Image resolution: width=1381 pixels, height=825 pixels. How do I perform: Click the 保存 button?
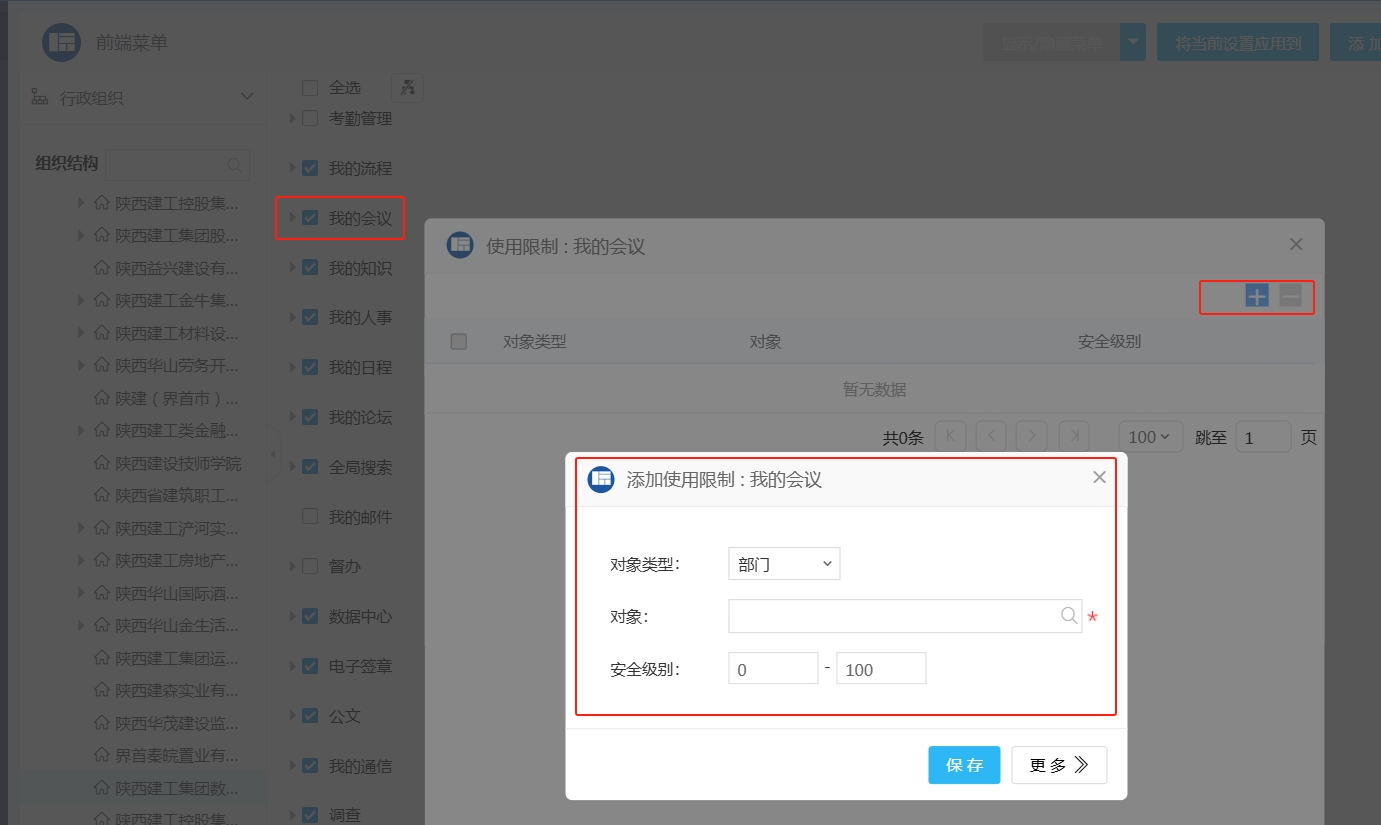click(x=964, y=765)
